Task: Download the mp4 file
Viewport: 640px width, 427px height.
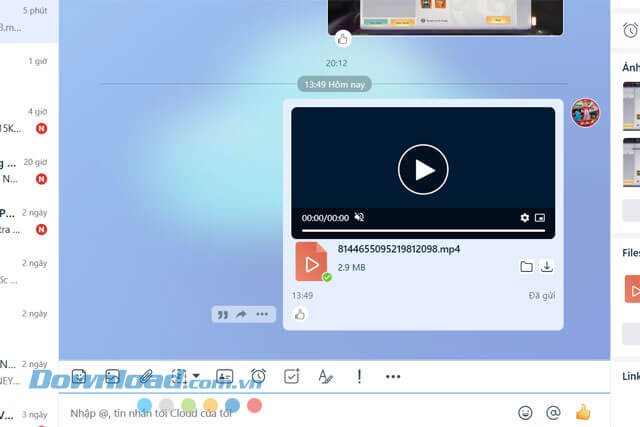Action: pos(547,267)
